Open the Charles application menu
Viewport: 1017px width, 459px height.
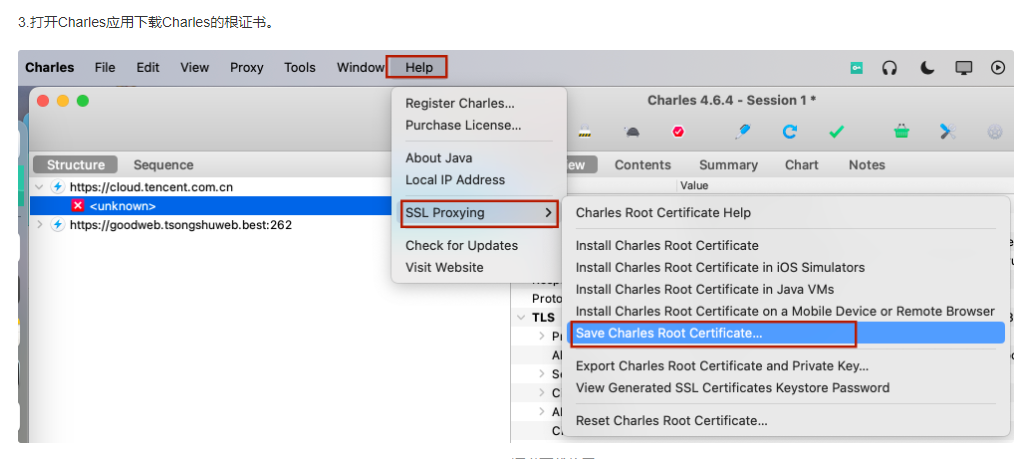point(49,67)
